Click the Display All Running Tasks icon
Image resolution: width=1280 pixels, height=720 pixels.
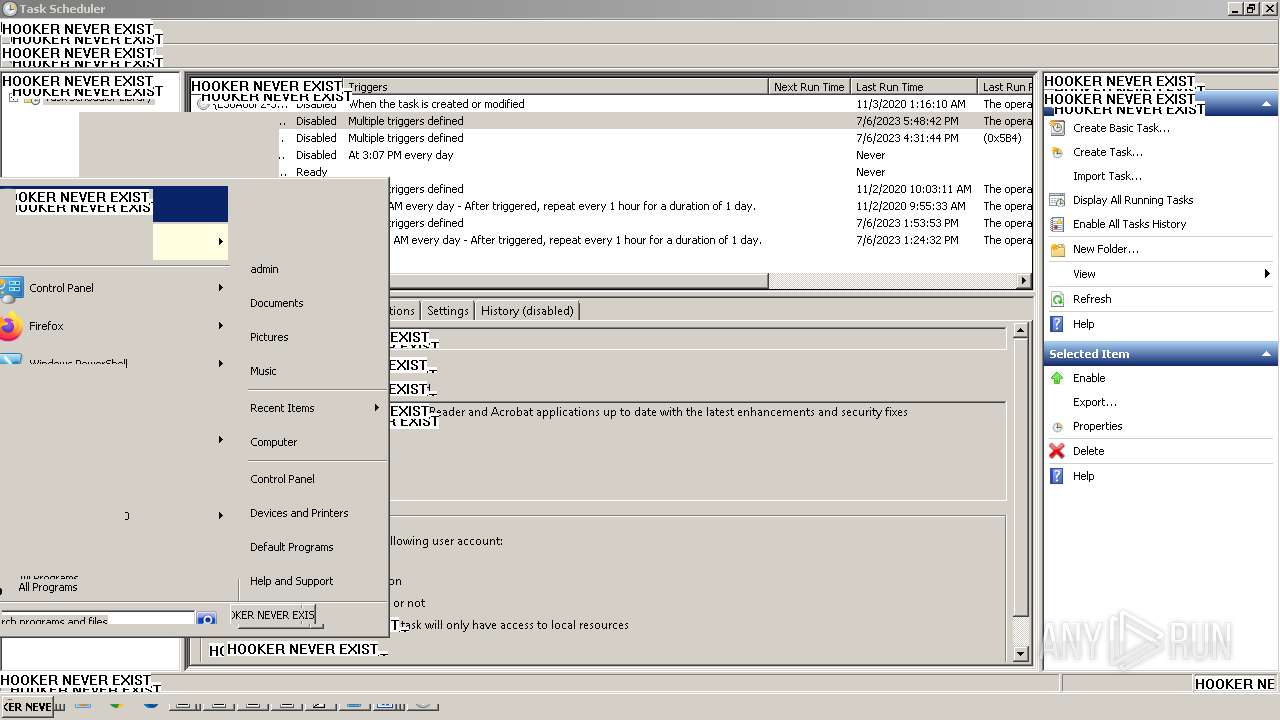[1057, 200]
